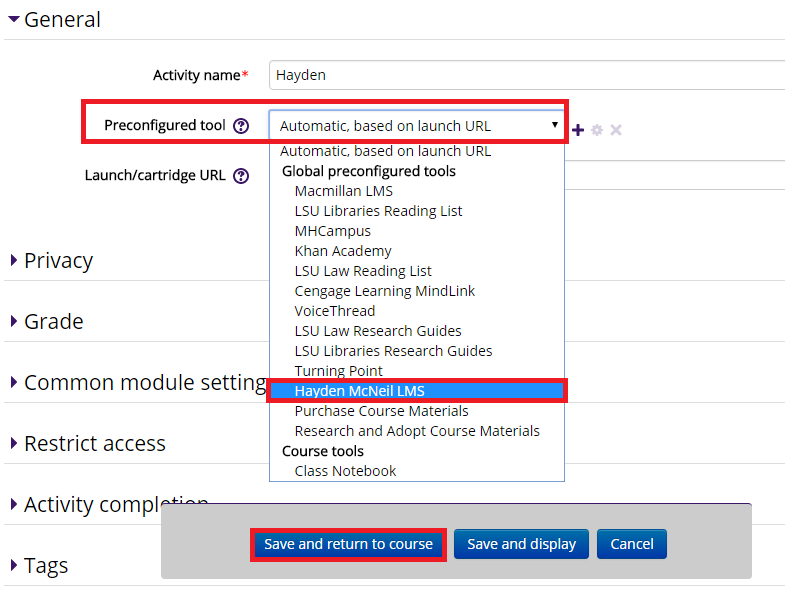Select Research and Adopt Course Materials option
This screenshot has width=785, height=591.
pos(417,431)
